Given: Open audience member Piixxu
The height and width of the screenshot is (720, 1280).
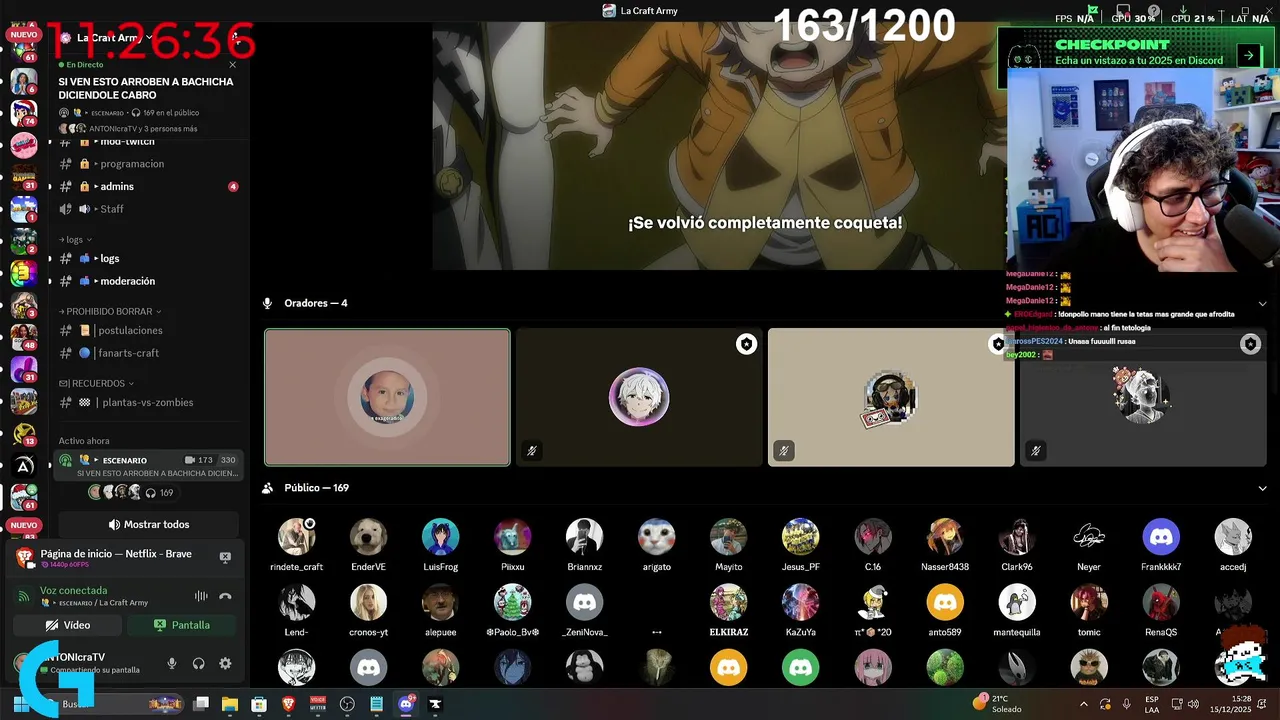Looking at the screenshot, I should pyautogui.click(x=513, y=545).
